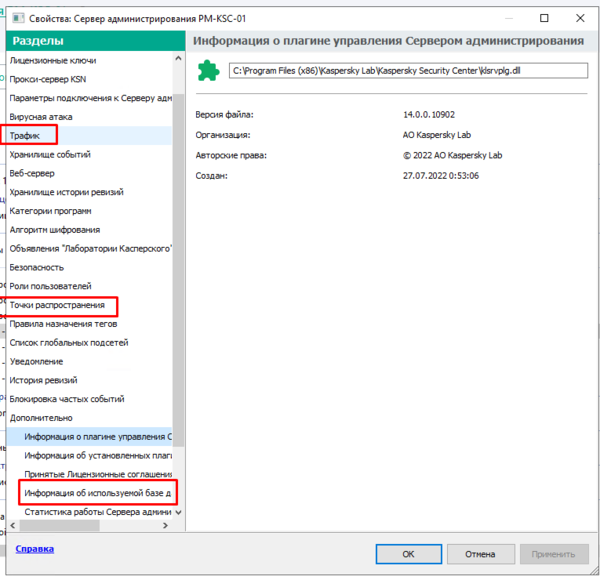600x580 pixels.
Task: Click the © 2022 AO Kaspersky Lab text
Action: [x=452, y=155]
